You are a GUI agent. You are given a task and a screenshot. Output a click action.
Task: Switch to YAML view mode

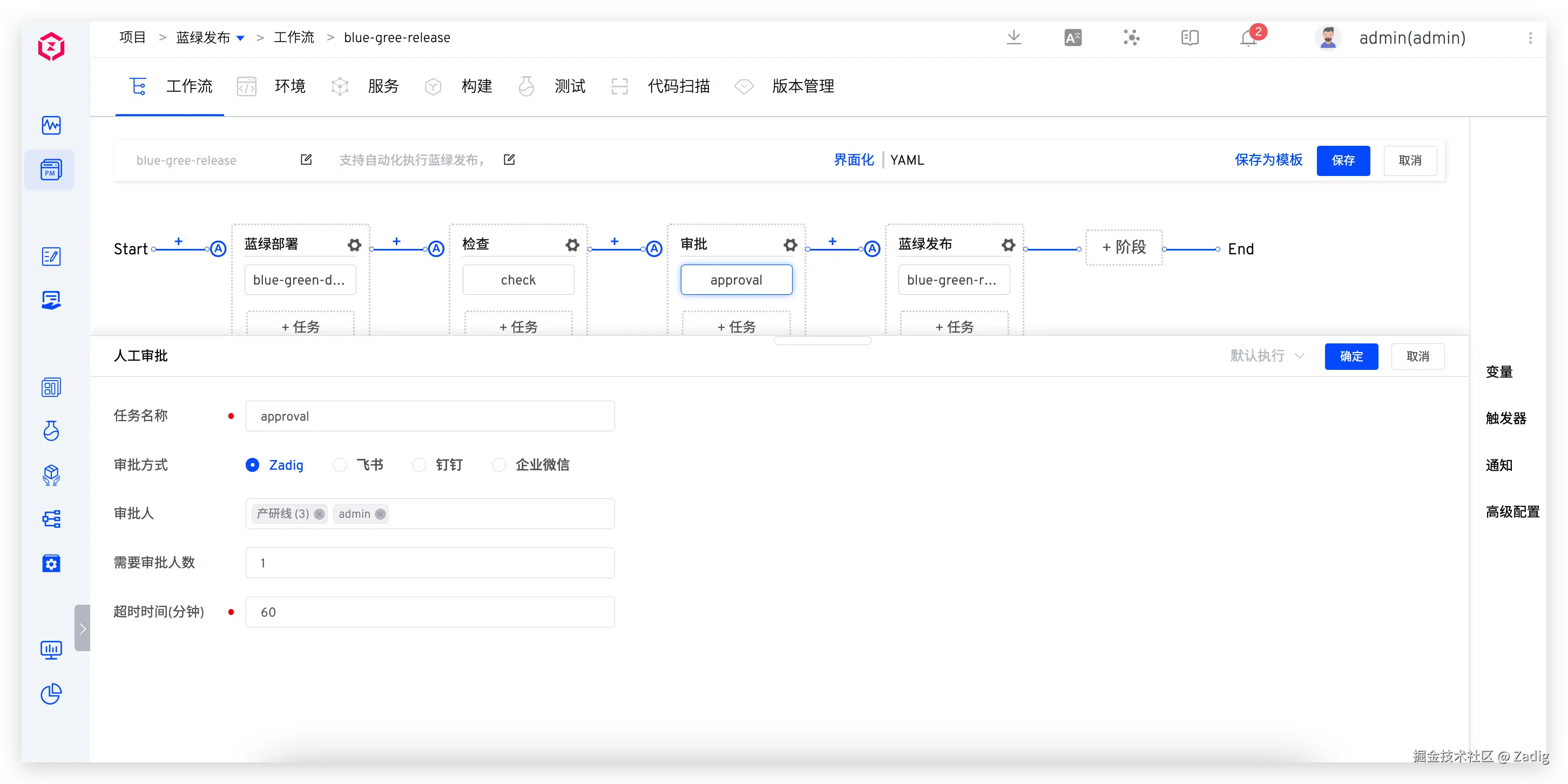(907, 160)
